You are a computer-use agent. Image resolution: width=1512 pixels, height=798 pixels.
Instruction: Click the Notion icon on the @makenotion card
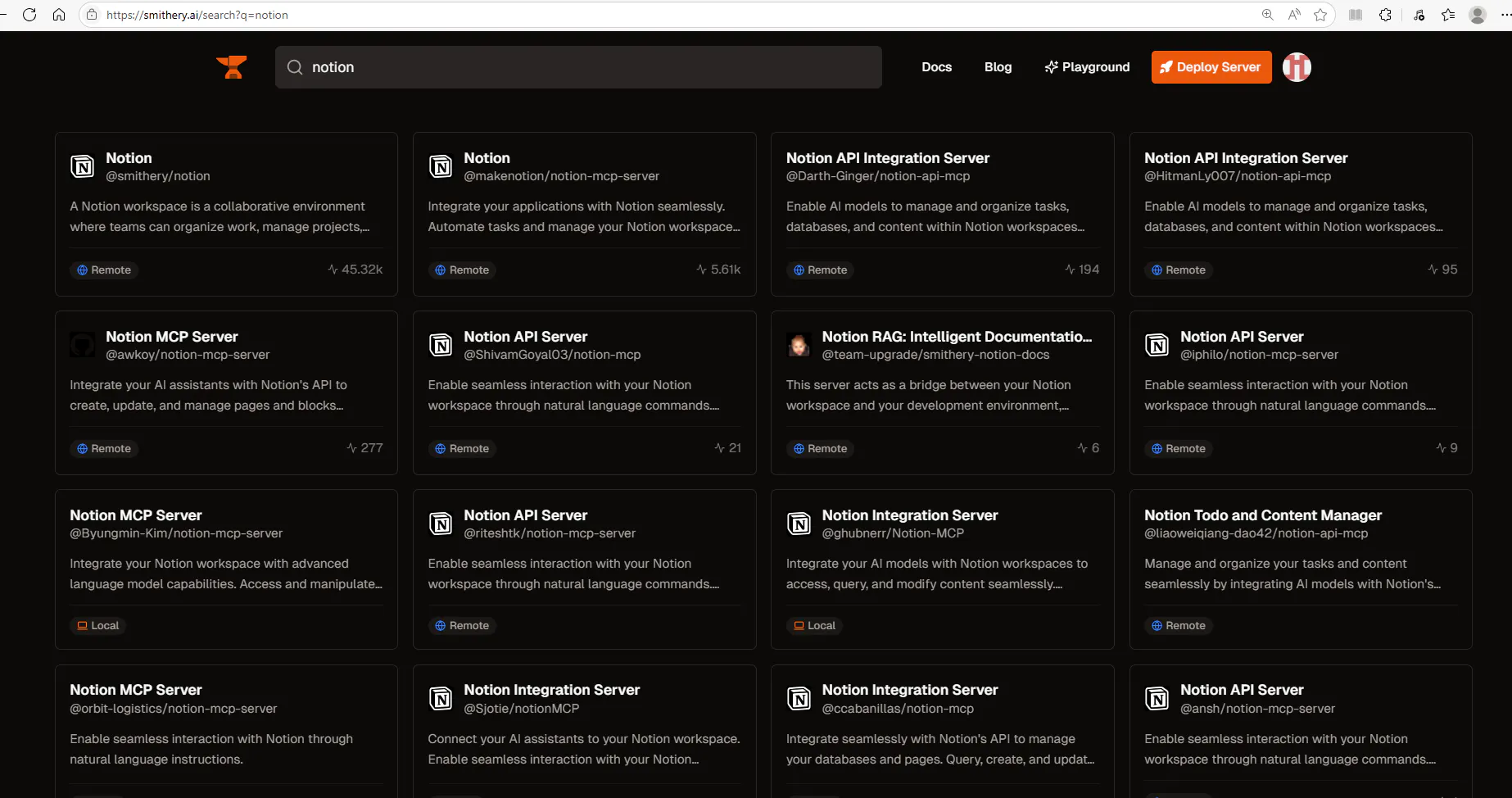(x=441, y=166)
